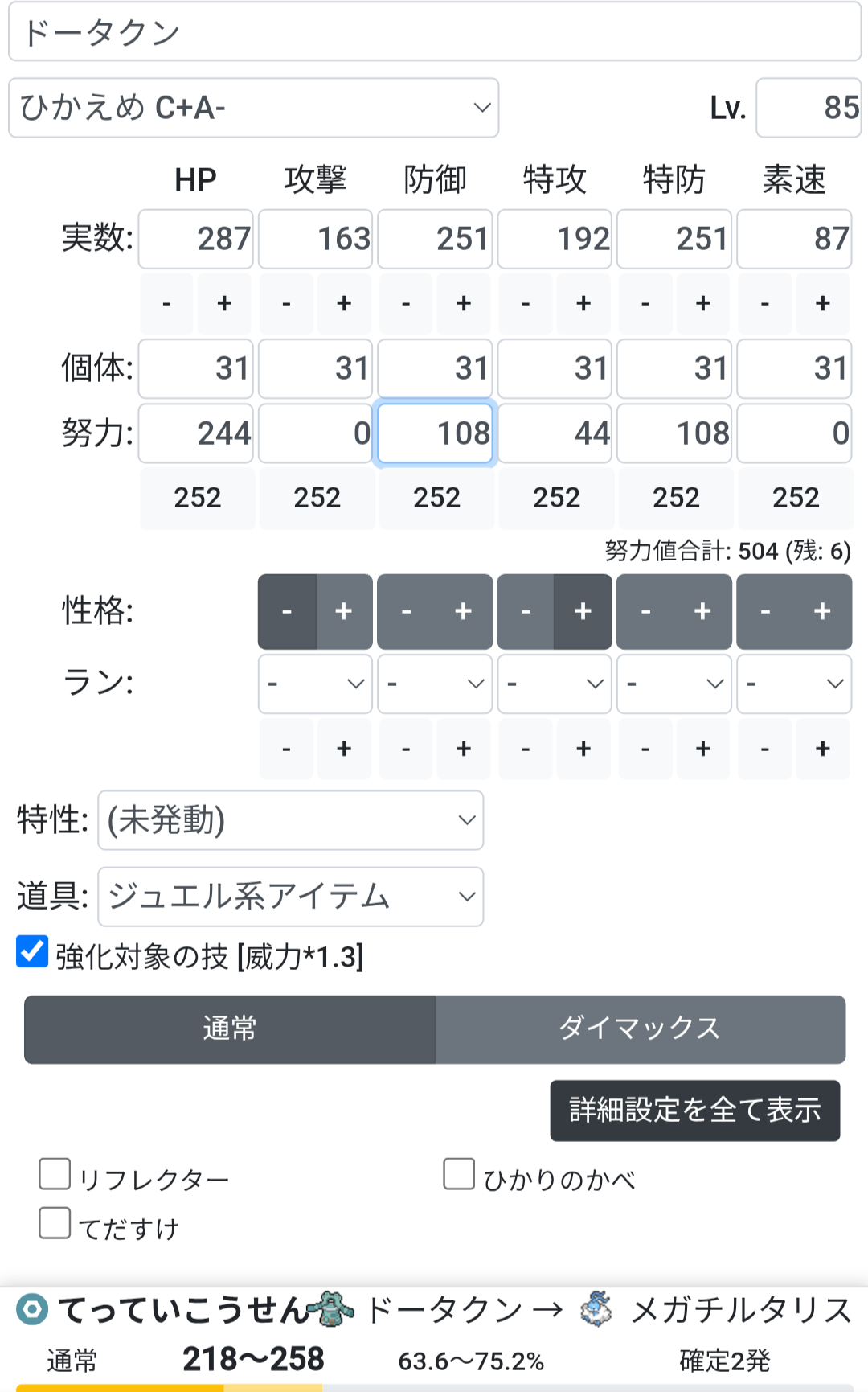Click 詳細設定を全て表示 button
Image resolution: width=868 pixels, height=1392 pixels.
coord(694,1111)
